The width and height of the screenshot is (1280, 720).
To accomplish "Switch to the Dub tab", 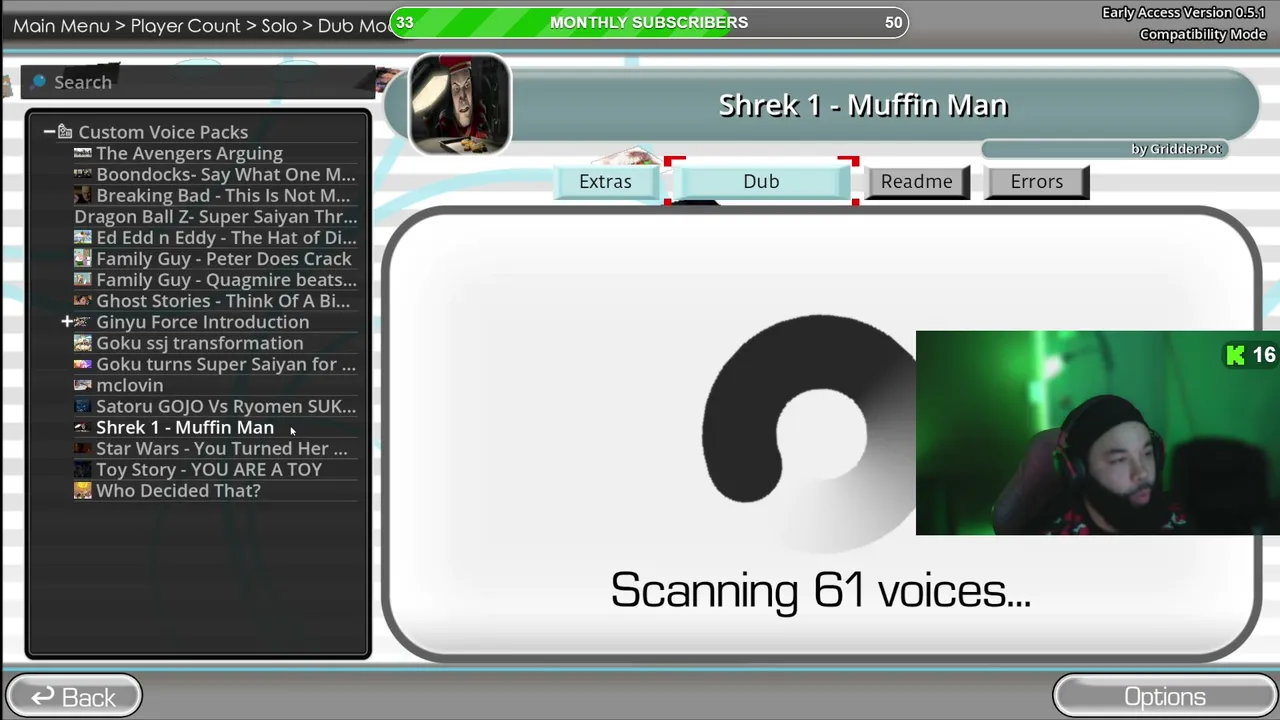I will (761, 181).
